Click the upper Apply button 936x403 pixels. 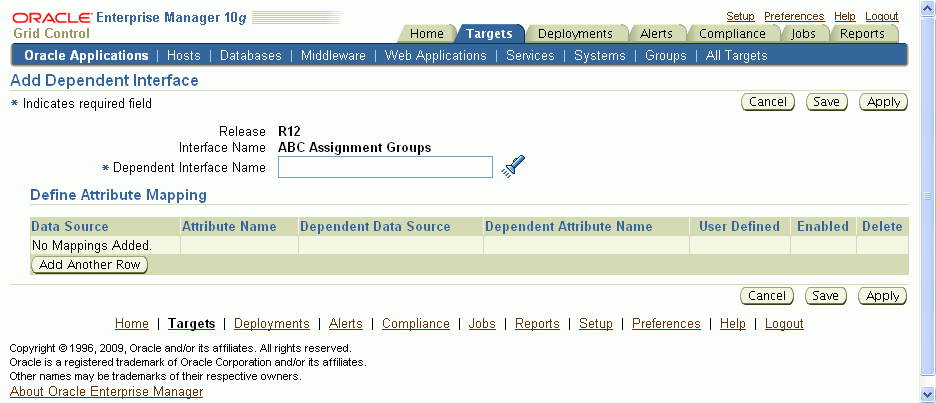coord(883,102)
